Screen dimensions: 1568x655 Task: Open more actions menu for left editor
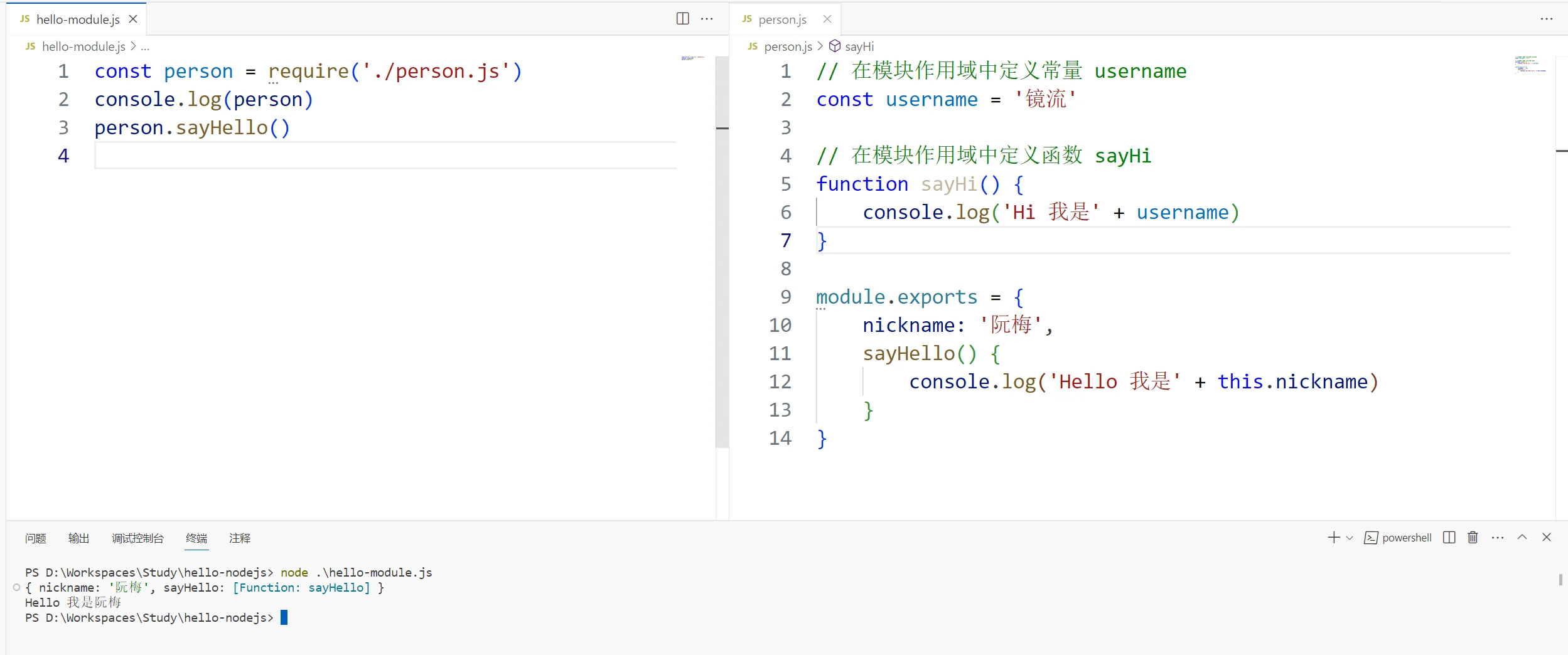tap(707, 19)
